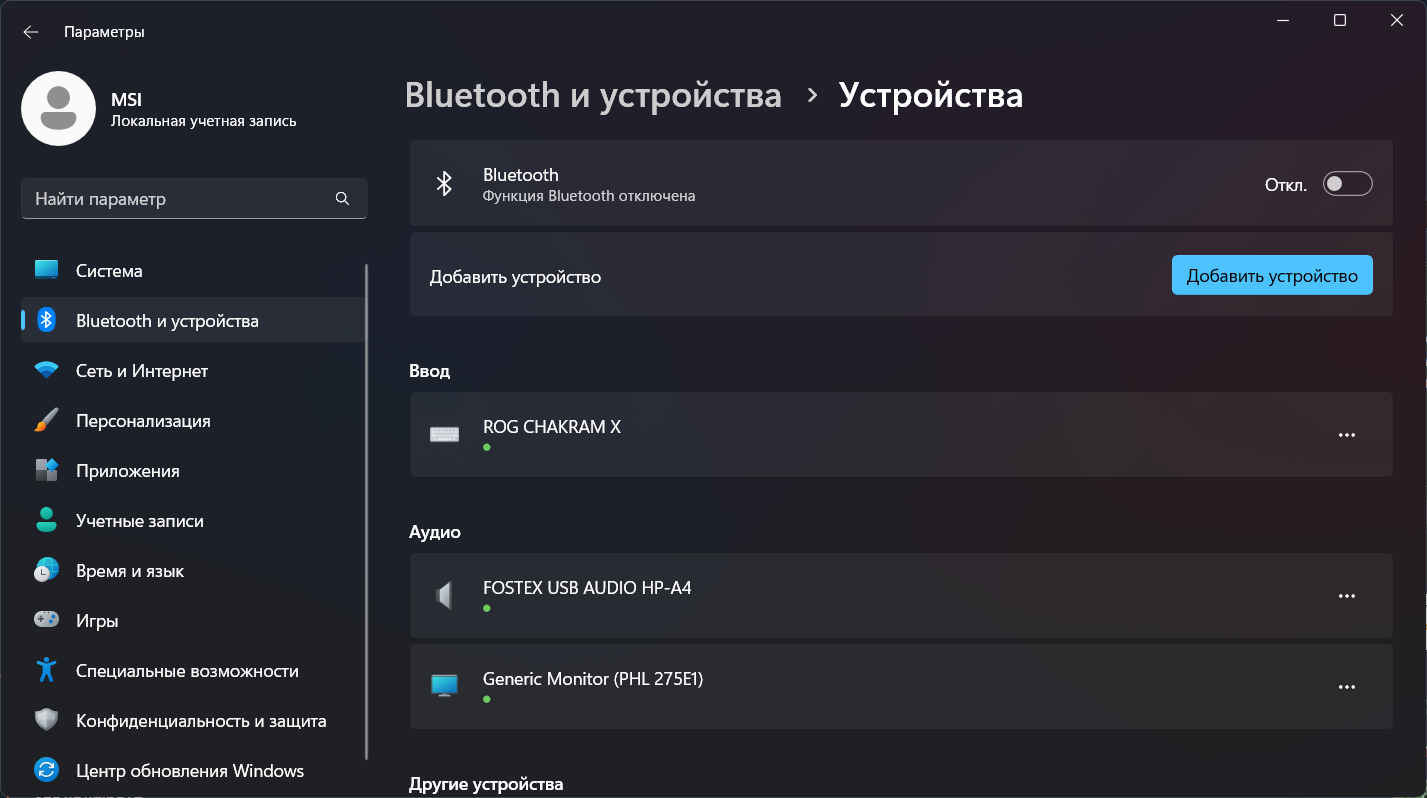Click the MSI account name
The height and width of the screenshot is (798, 1427).
[126, 100]
